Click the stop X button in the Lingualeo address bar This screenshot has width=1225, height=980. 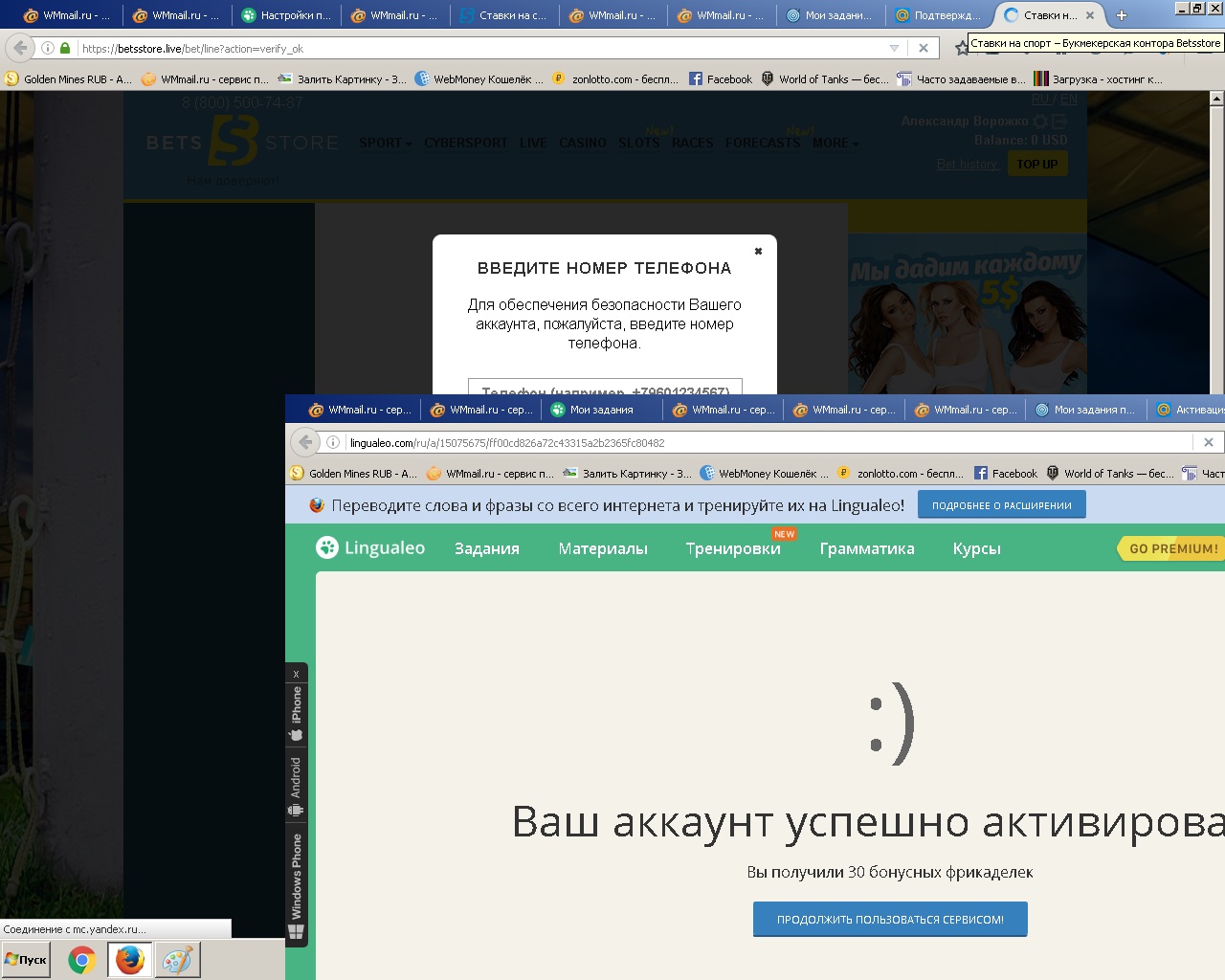(x=1209, y=442)
